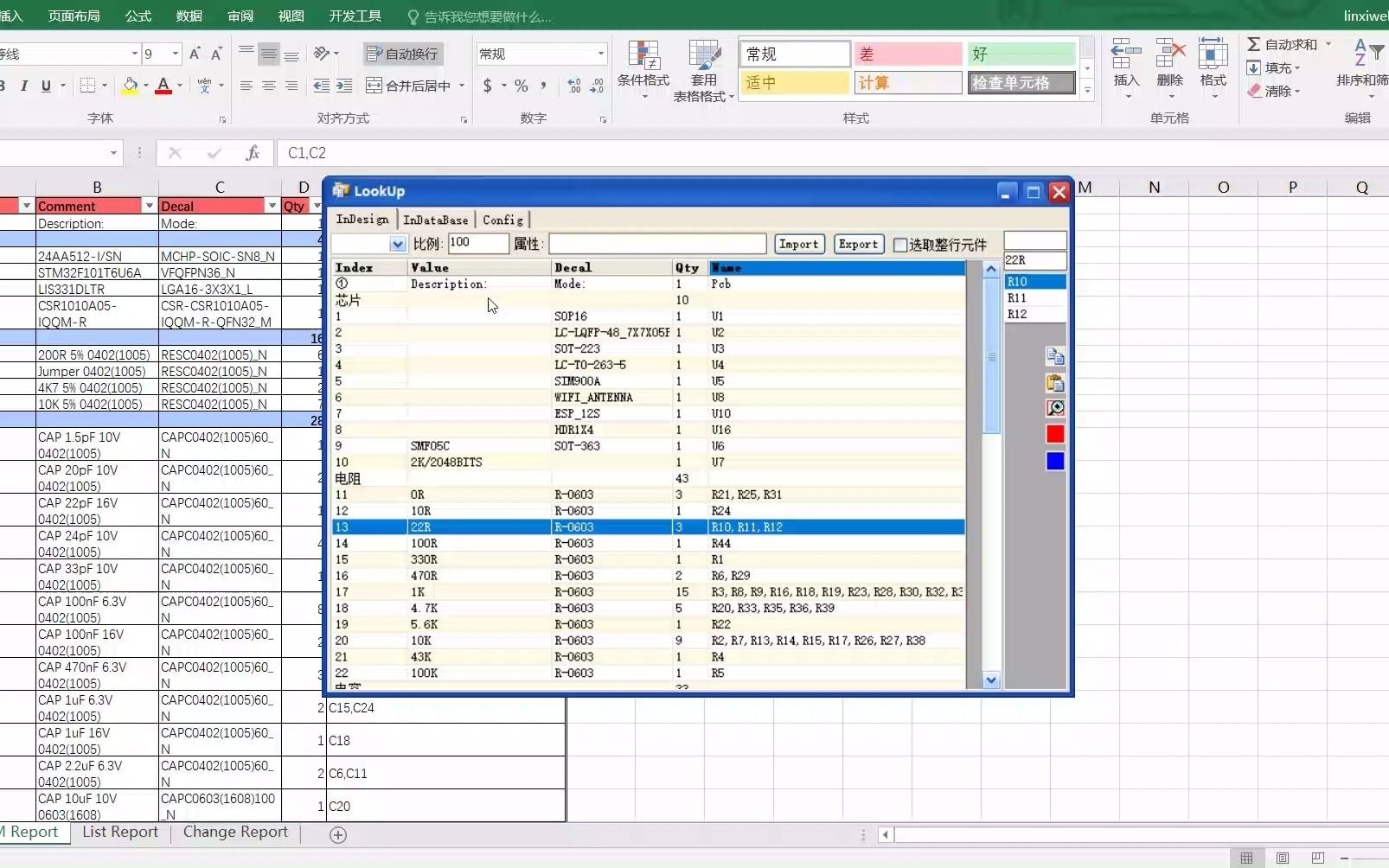
Task: Switch to the InDataBase tab in LookUp
Action: click(436, 220)
